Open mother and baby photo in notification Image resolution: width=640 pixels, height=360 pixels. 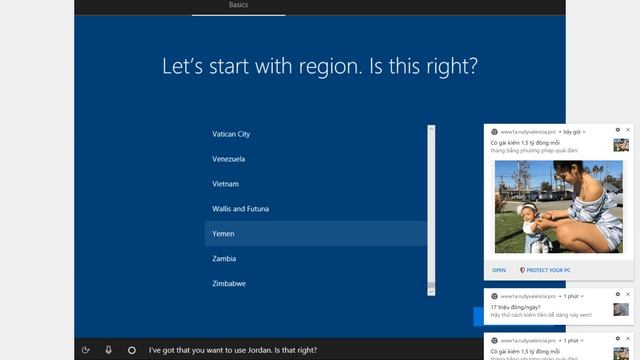559,207
